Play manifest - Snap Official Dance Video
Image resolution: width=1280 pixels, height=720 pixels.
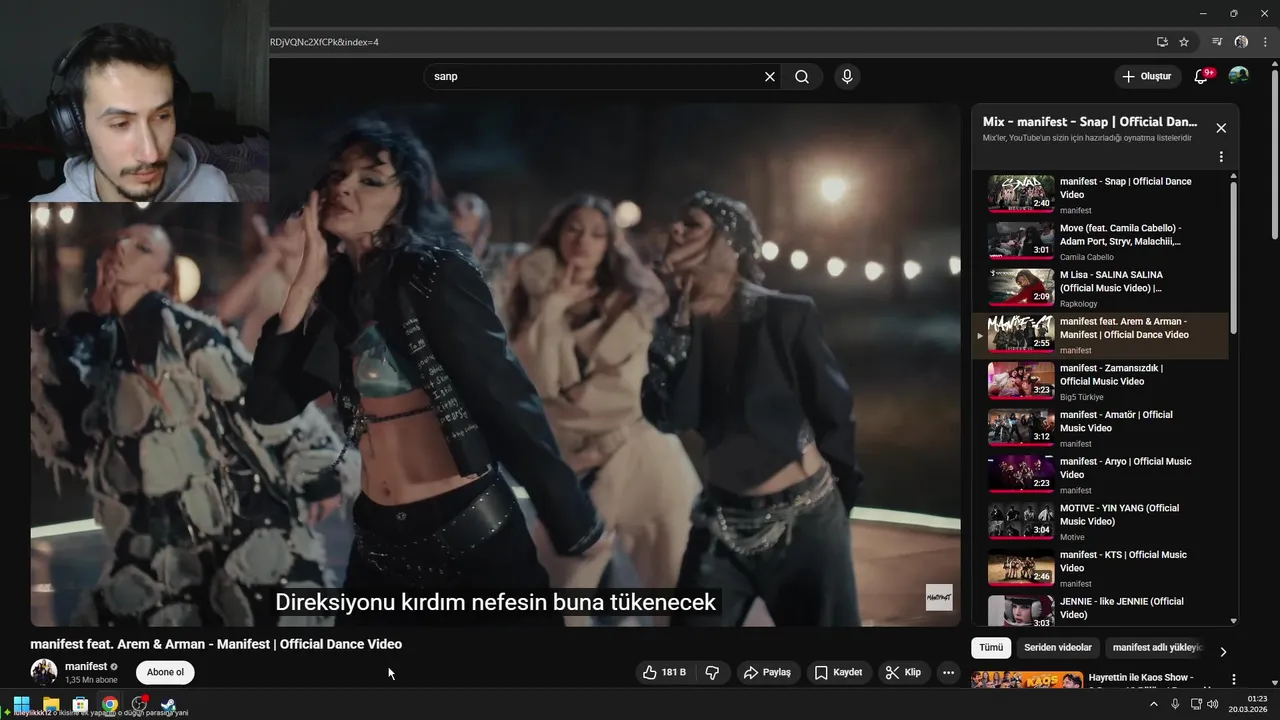tap(1100, 195)
